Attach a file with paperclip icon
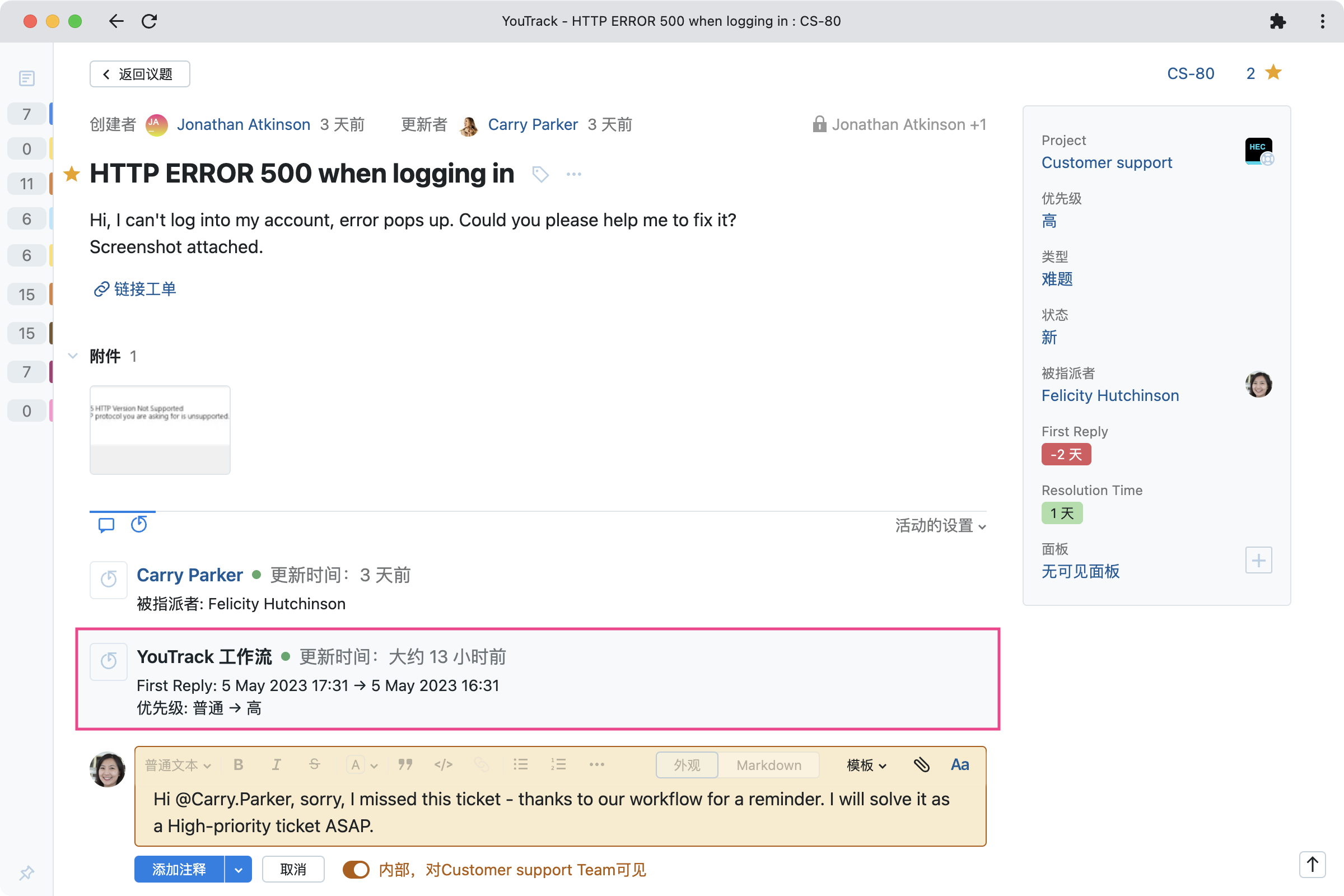Viewport: 1344px width, 896px height. point(922,765)
